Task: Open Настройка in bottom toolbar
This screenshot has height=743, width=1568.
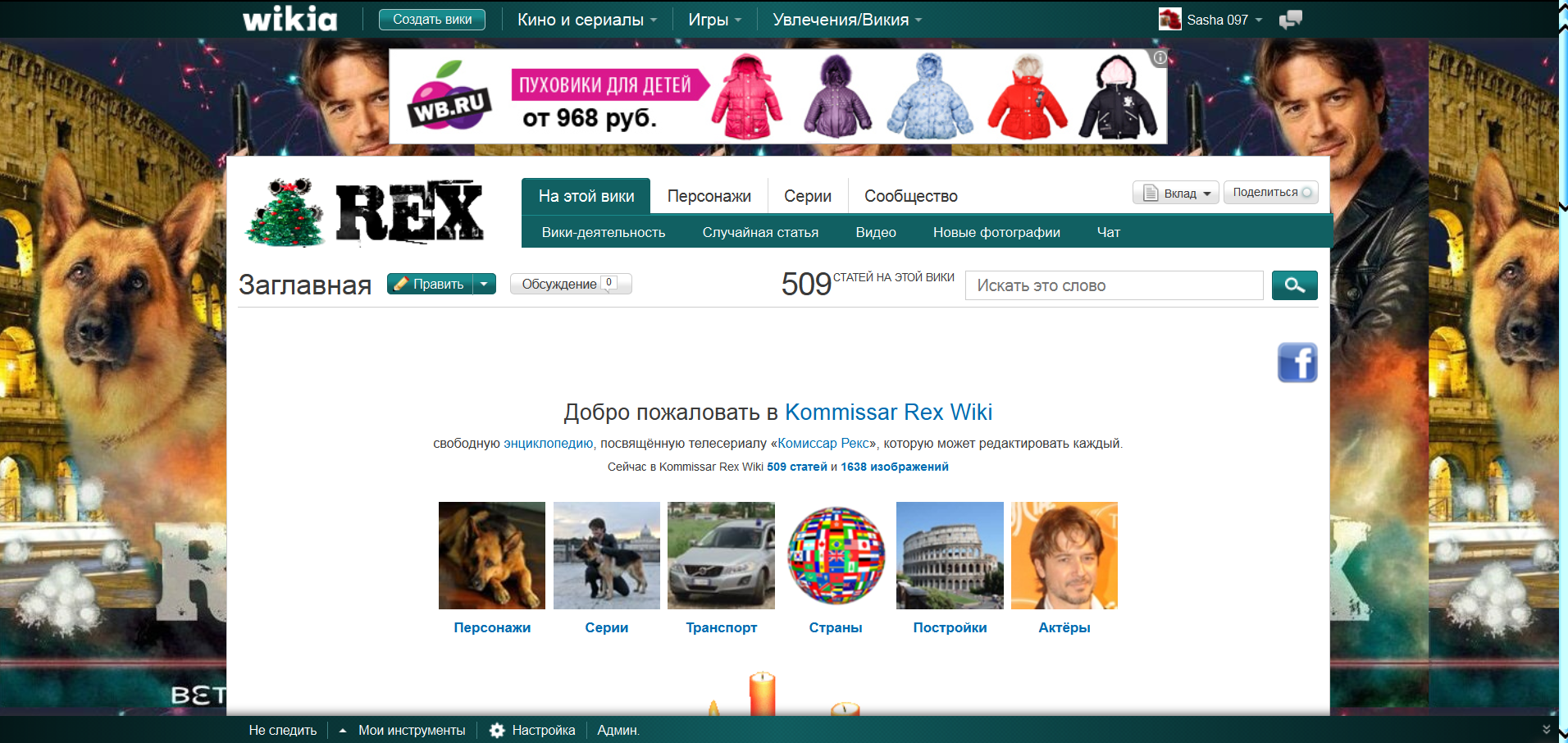Action: coord(544,730)
